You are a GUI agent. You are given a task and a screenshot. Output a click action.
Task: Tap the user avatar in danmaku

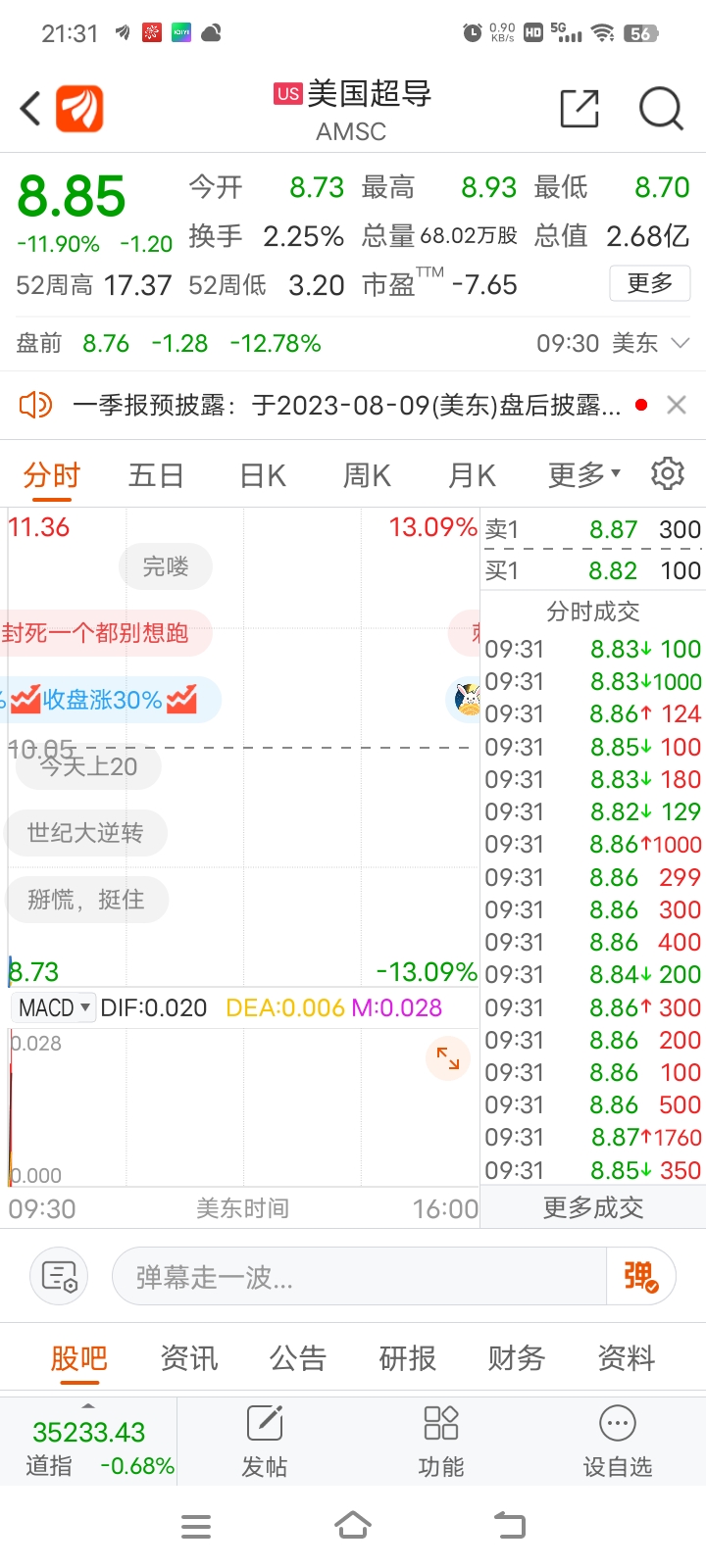[x=468, y=700]
